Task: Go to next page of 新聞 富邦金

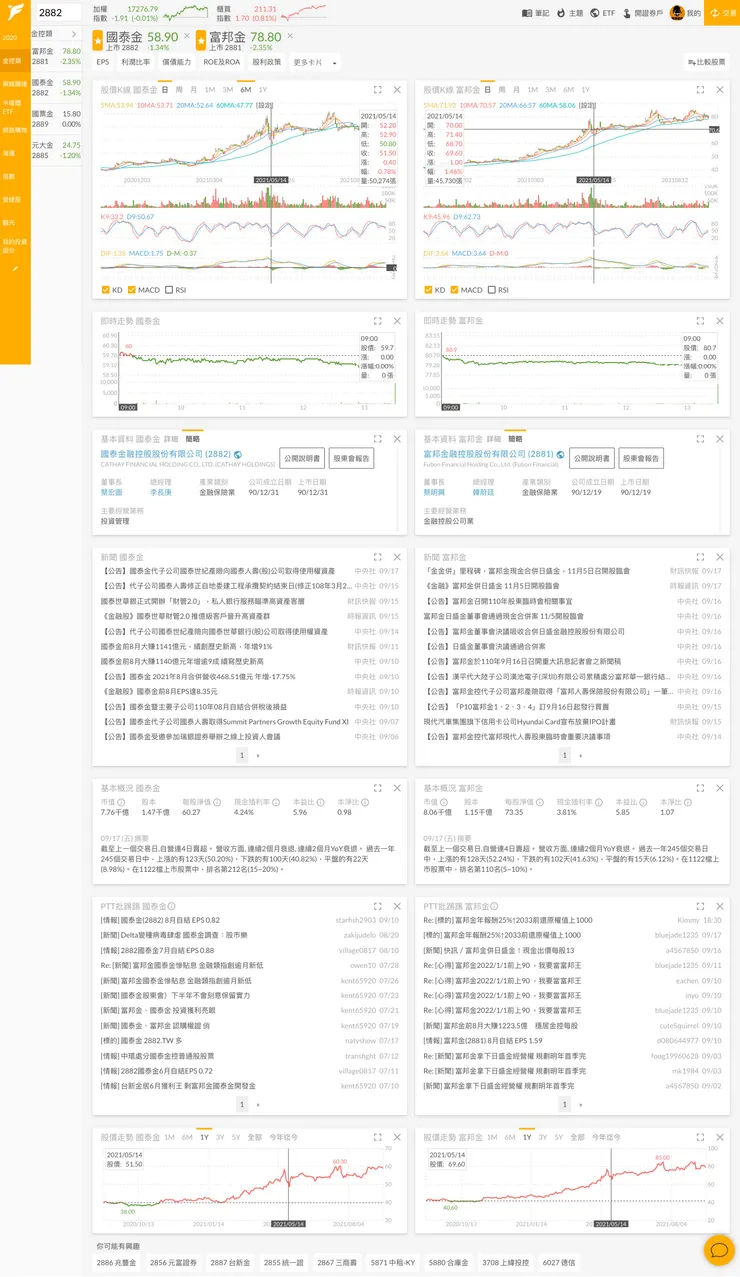Action: pos(579,756)
